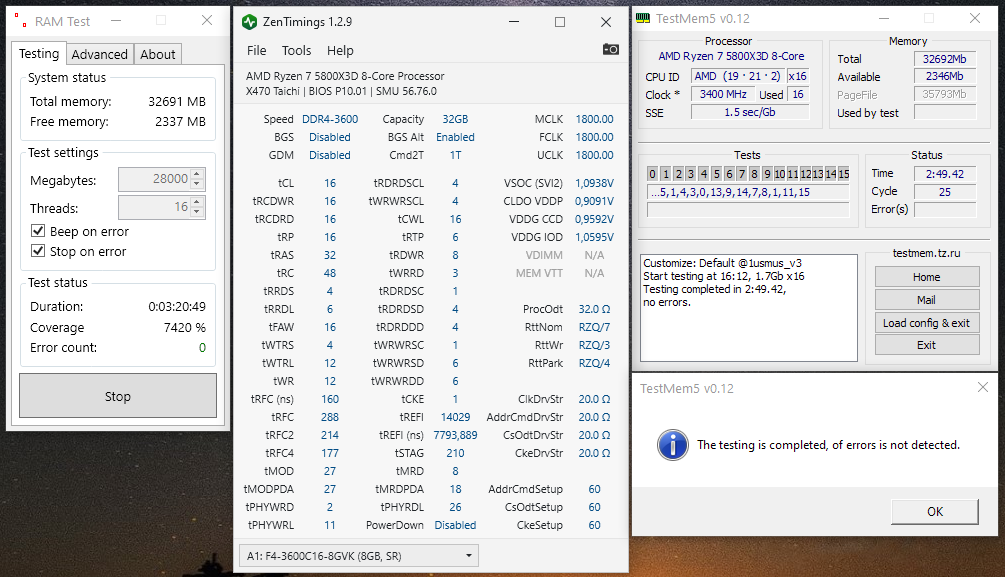Screen dimensions: 1005x577
Task: Open the Help menu in ZenTimings
Action: [339, 50]
